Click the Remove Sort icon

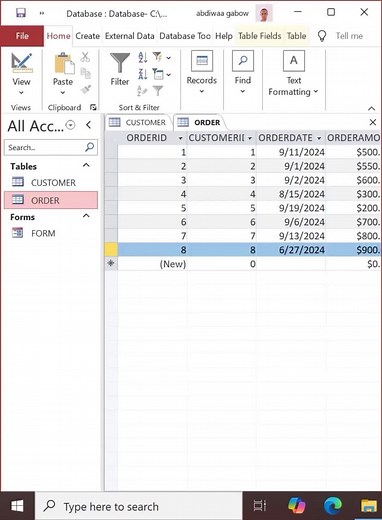142,90
